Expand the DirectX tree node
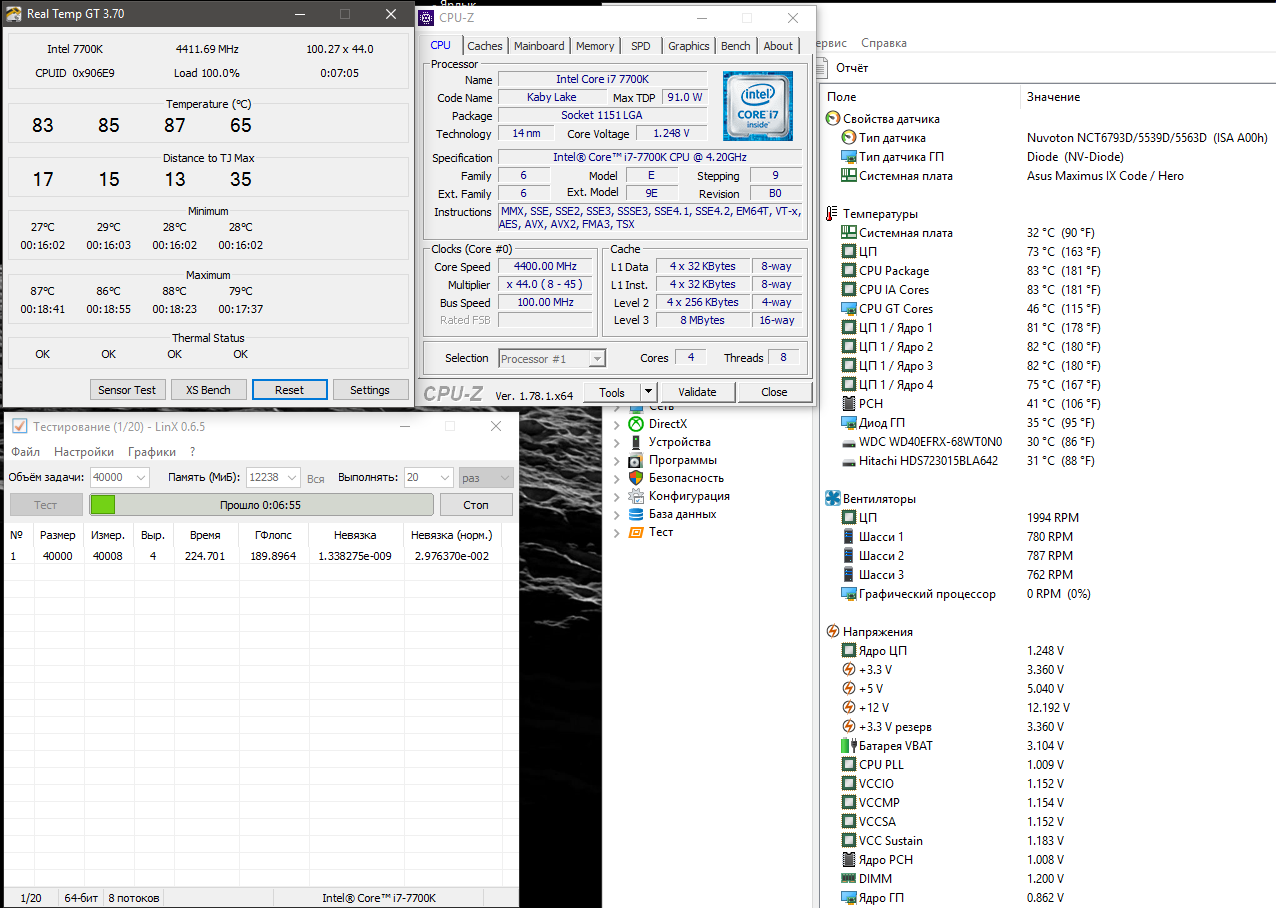The height and width of the screenshot is (908, 1276). [617, 424]
